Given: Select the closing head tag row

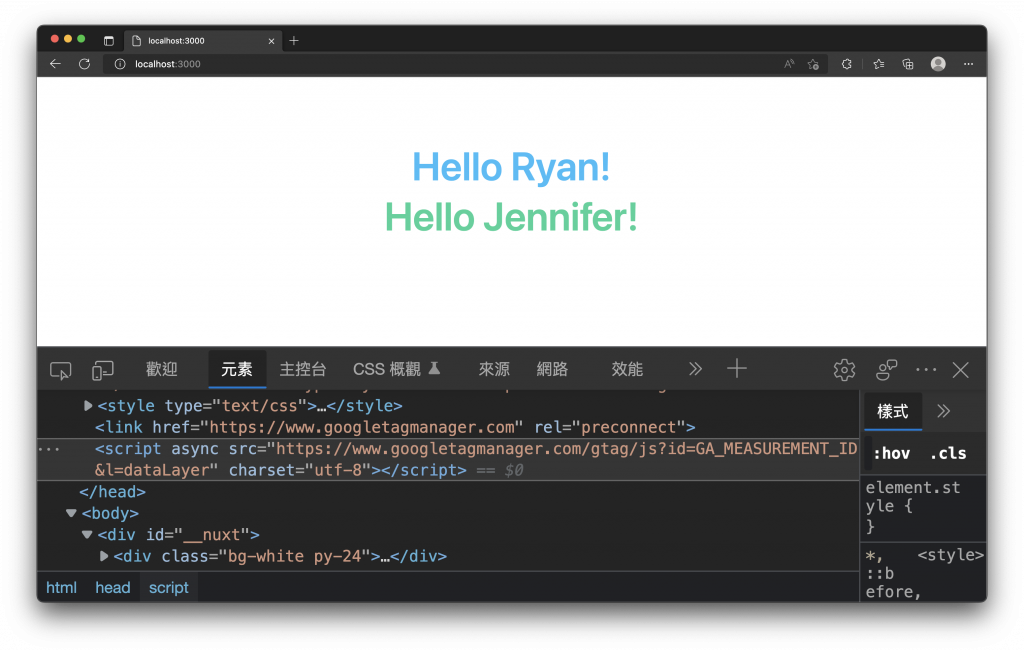Looking at the screenshot, I should 112,492.
